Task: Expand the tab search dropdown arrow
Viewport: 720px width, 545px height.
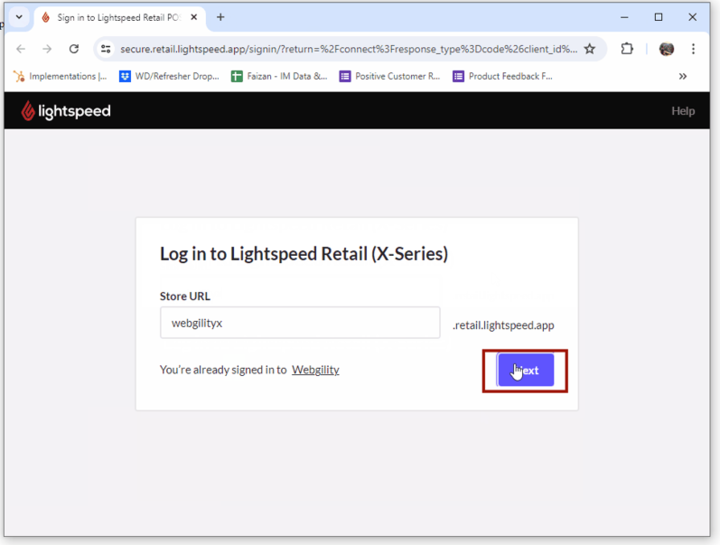Action: [19, 17]
